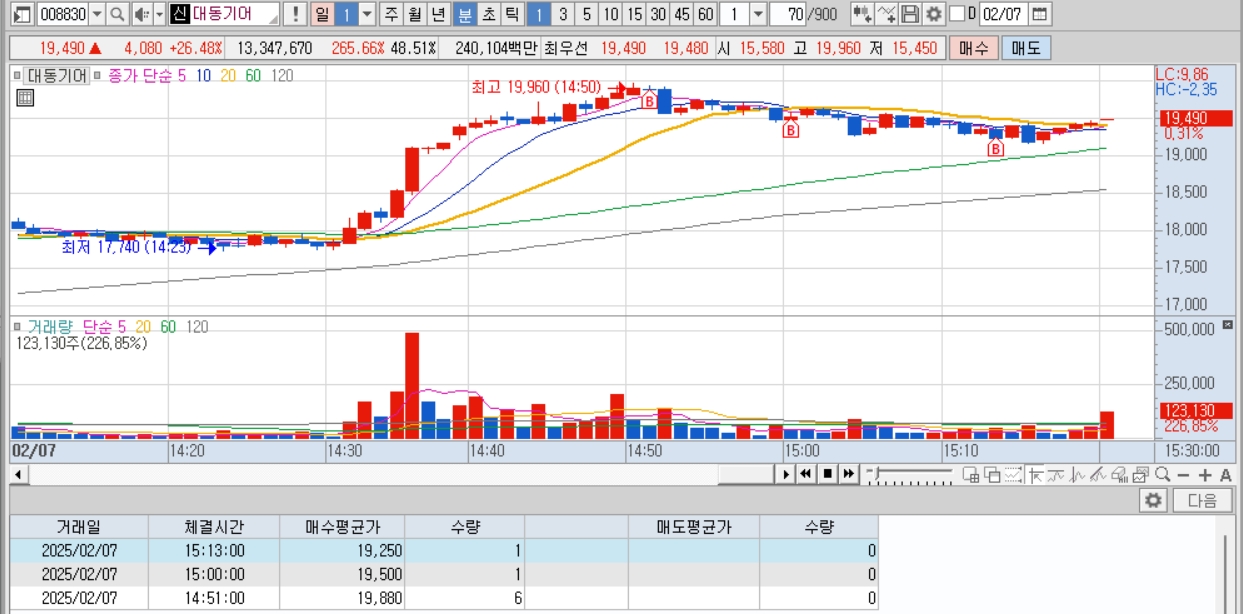This screenshot has height=614, width=1243.
Task: Click the 02/07 date input field
Action: [1002, 14]
